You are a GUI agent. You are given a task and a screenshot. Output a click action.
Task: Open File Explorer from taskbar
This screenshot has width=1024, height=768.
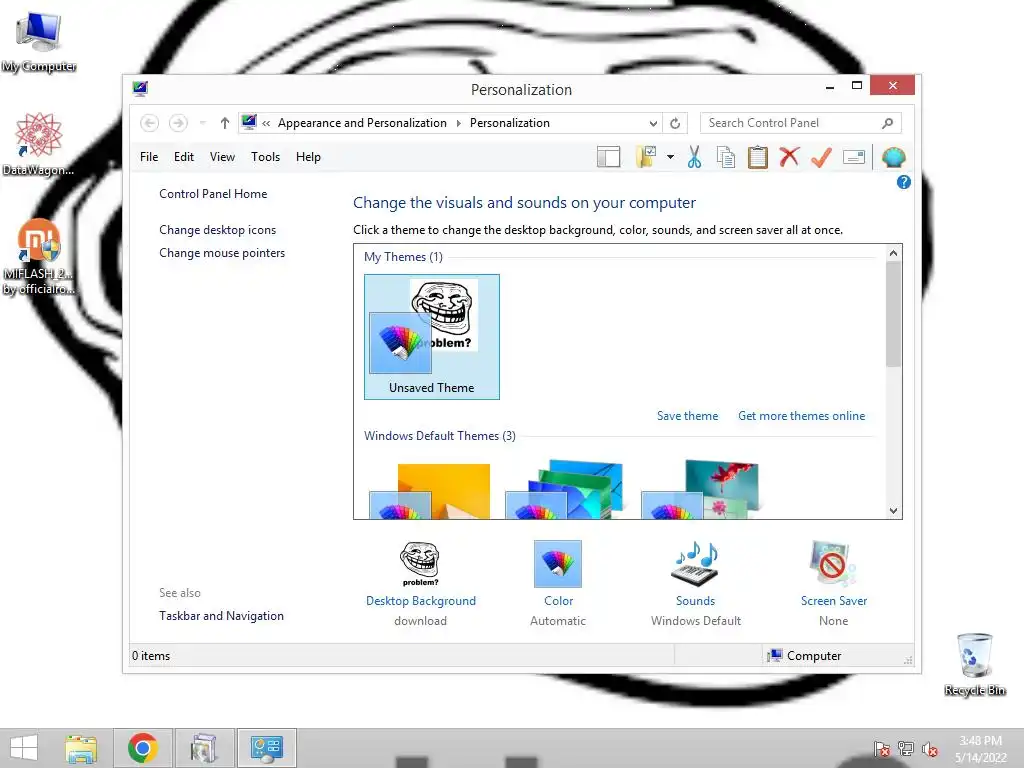point(81,748)
